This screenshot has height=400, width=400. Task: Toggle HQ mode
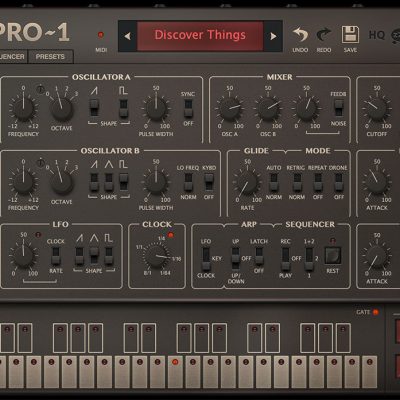[x=377, y=35]
